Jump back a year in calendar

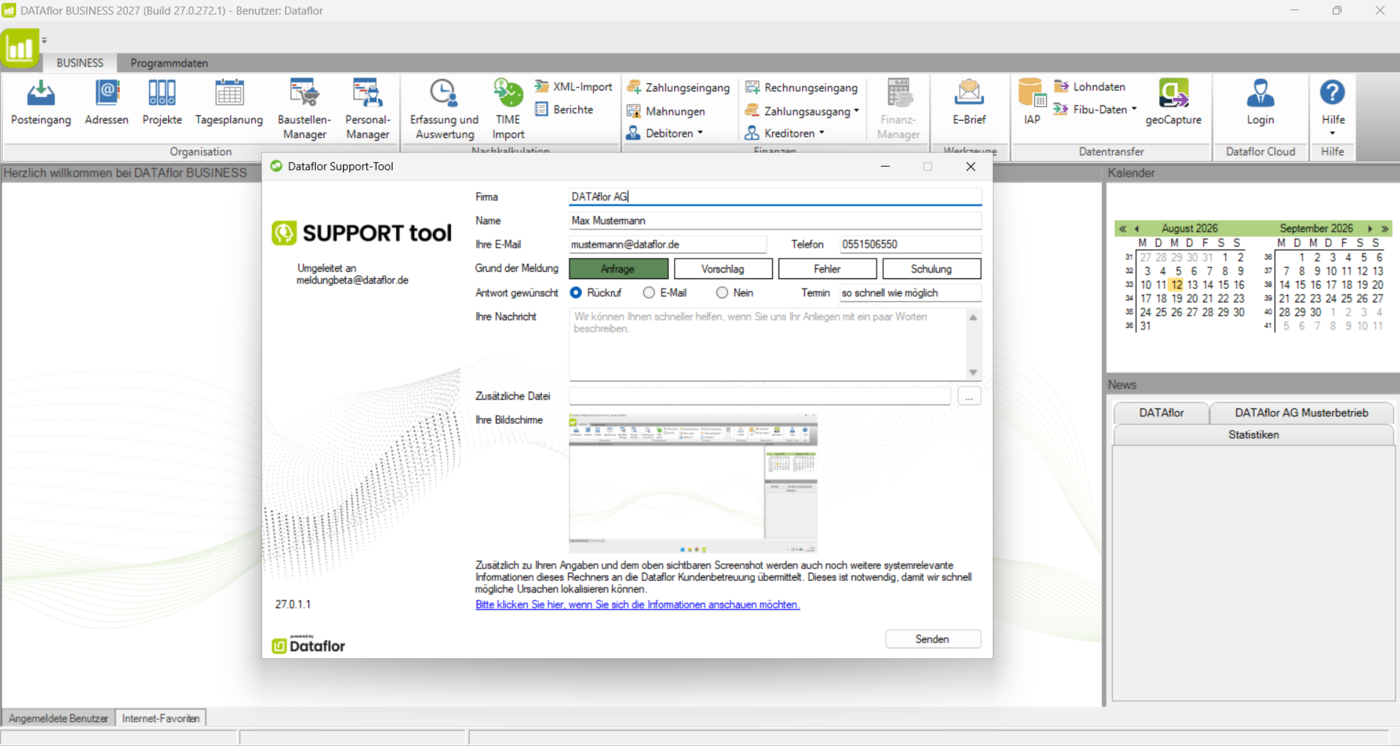[x=1123, y=229]
